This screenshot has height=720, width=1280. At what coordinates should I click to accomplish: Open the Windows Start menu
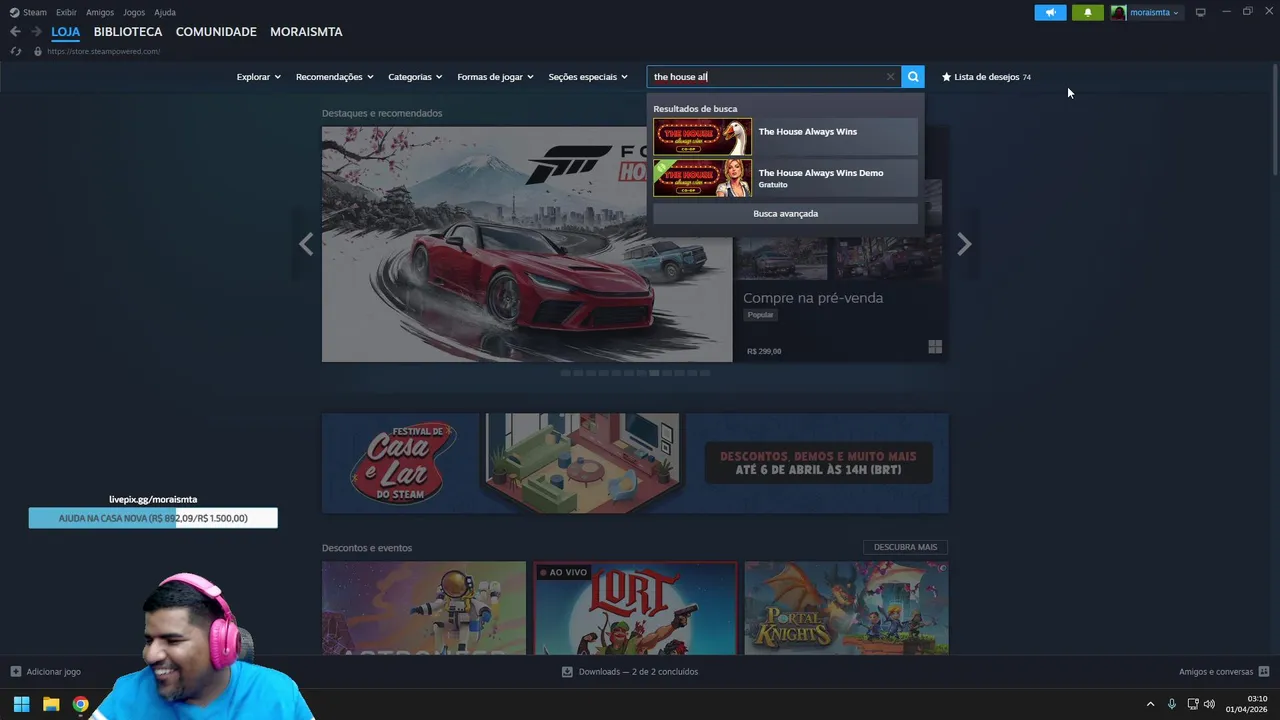tap(21, 704)
